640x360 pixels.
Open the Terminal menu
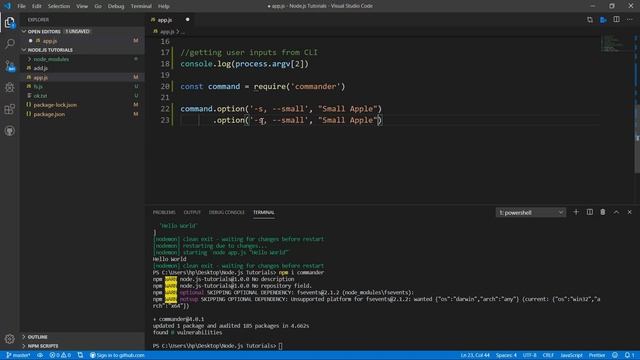point(141,6)
